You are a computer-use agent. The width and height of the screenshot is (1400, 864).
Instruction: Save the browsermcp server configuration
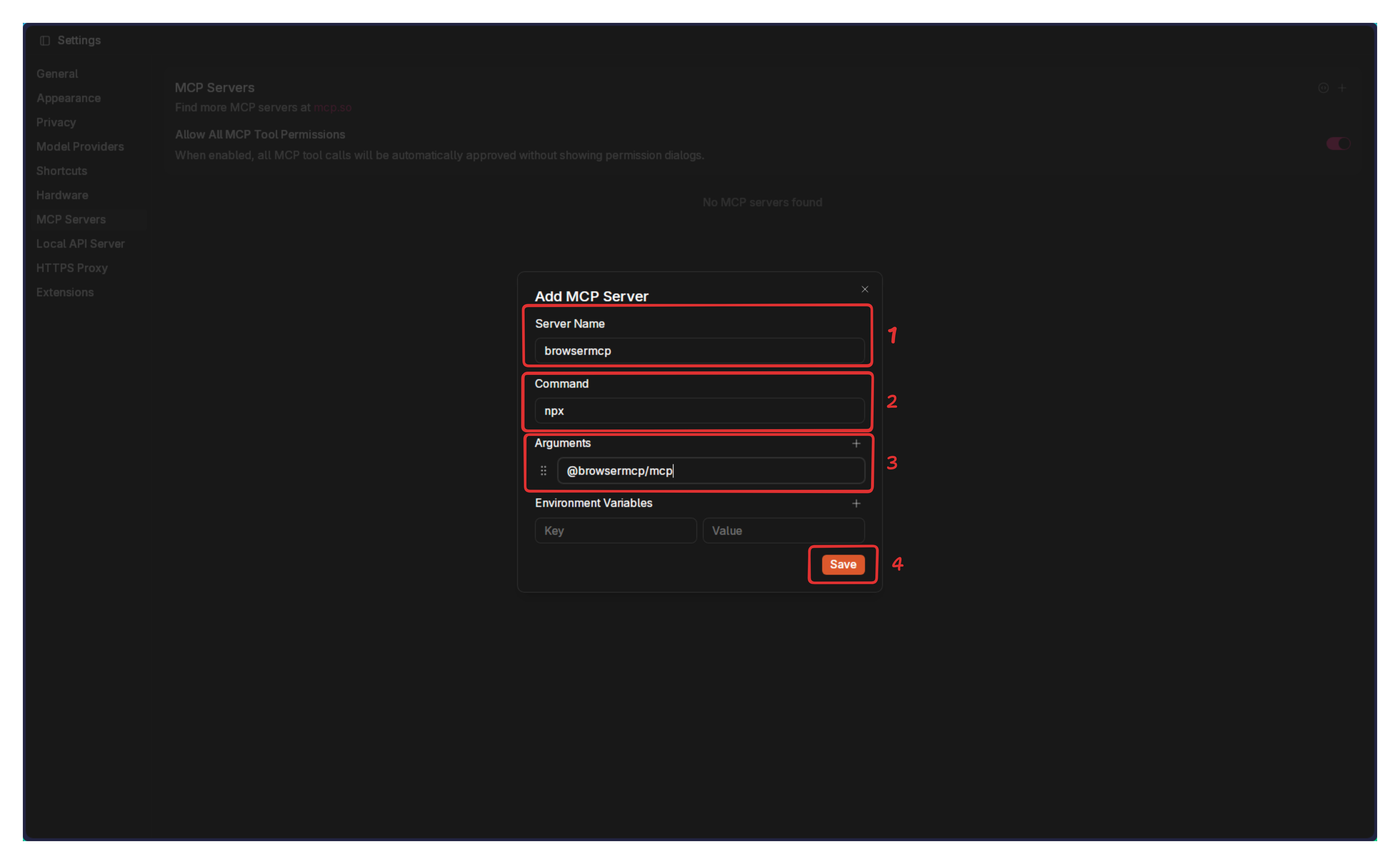[842, 564]
